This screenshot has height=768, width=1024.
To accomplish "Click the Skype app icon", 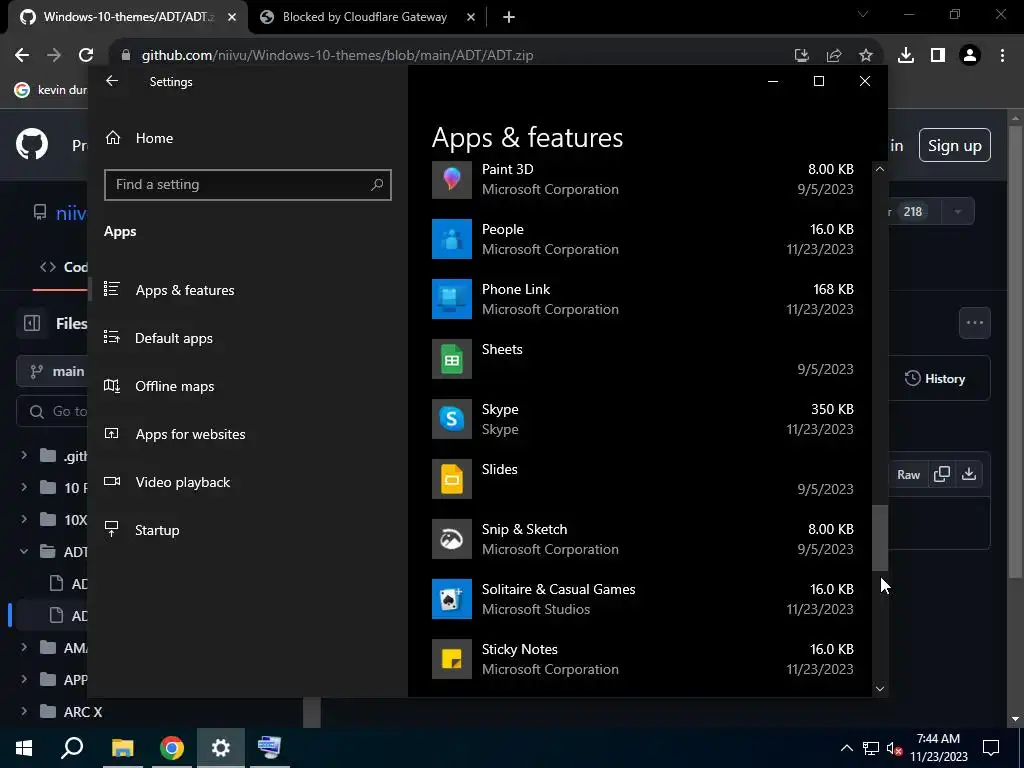I will pyautogui.click(x=451, y=419).
